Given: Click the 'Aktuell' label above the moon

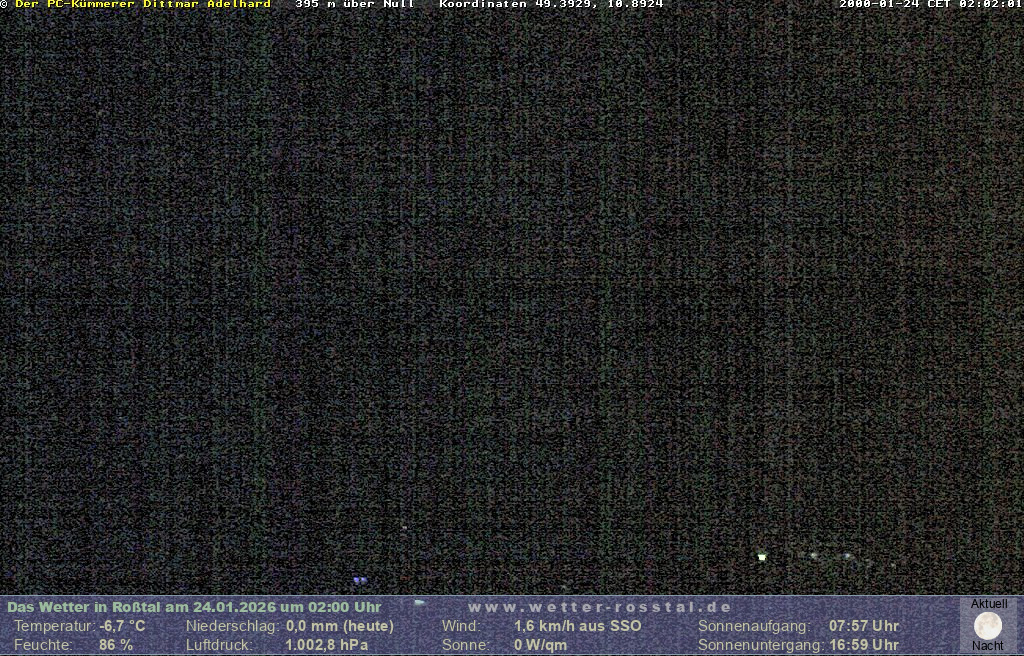Looking at the screenshot, I should (x=989, y=604).
